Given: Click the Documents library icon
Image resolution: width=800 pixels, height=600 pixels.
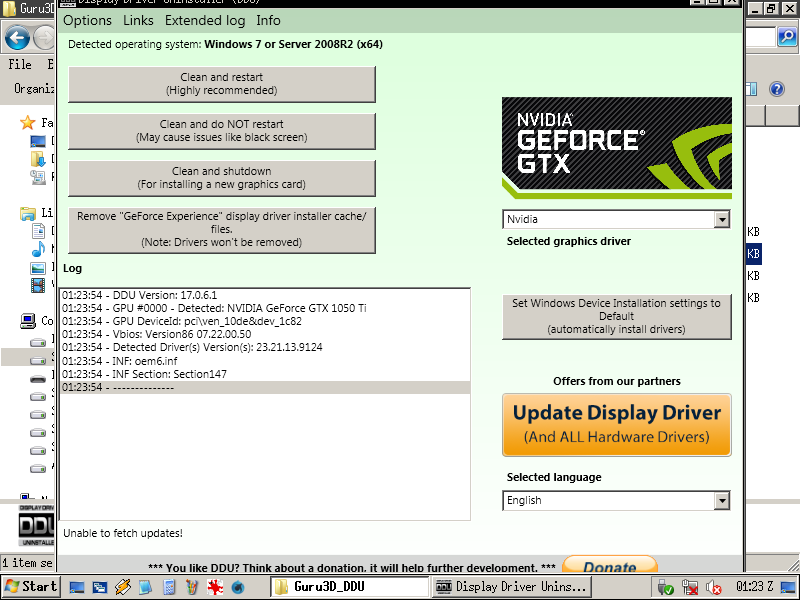Looking at the screenshot, I should click(38, 231).
